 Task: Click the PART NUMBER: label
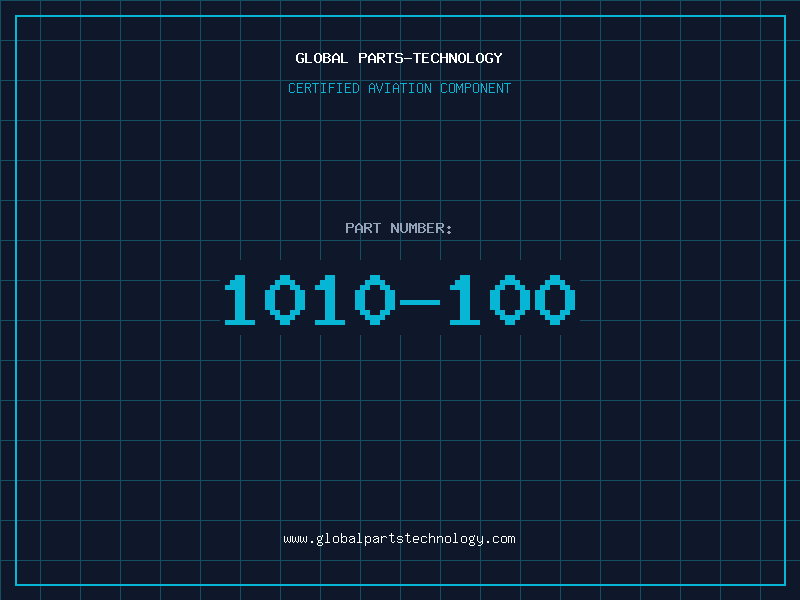398,228
